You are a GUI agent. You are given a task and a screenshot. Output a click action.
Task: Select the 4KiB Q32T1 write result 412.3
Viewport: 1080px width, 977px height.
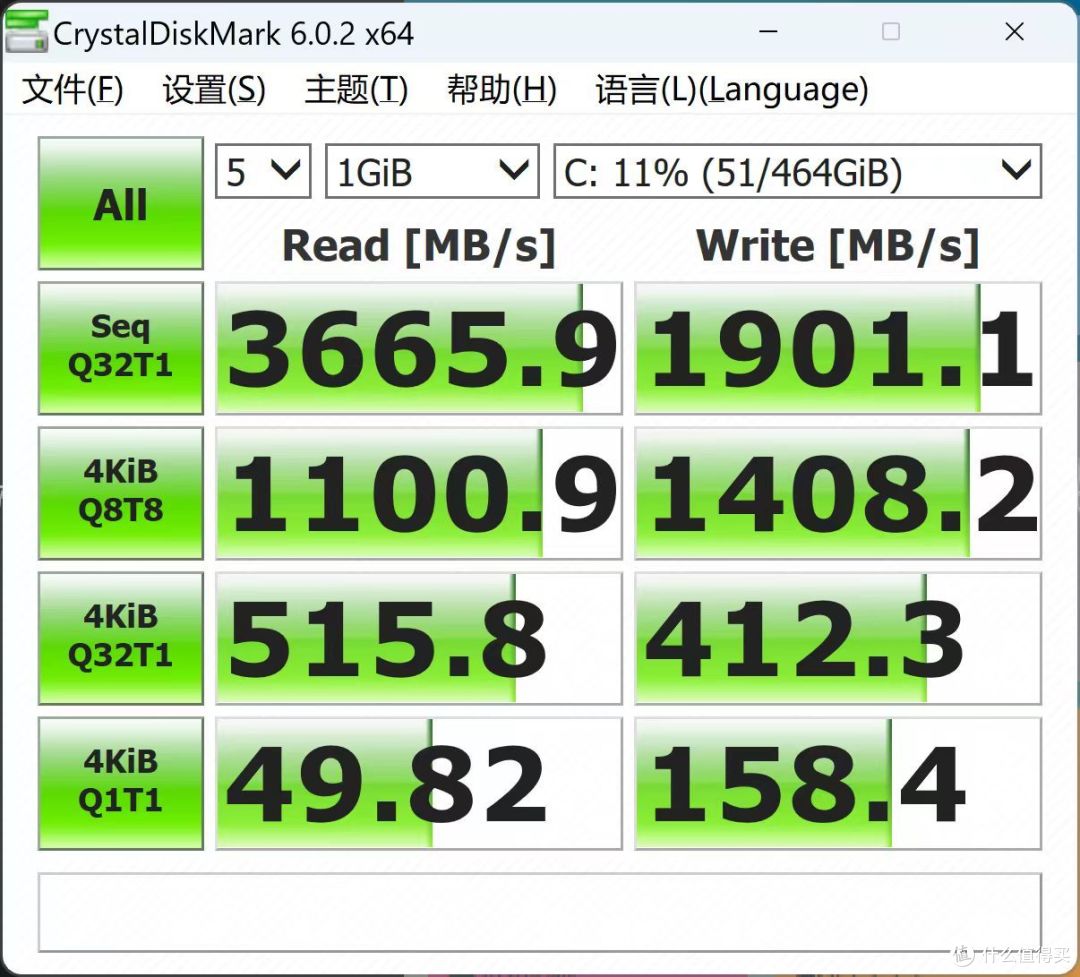click(x=838, y=638)
